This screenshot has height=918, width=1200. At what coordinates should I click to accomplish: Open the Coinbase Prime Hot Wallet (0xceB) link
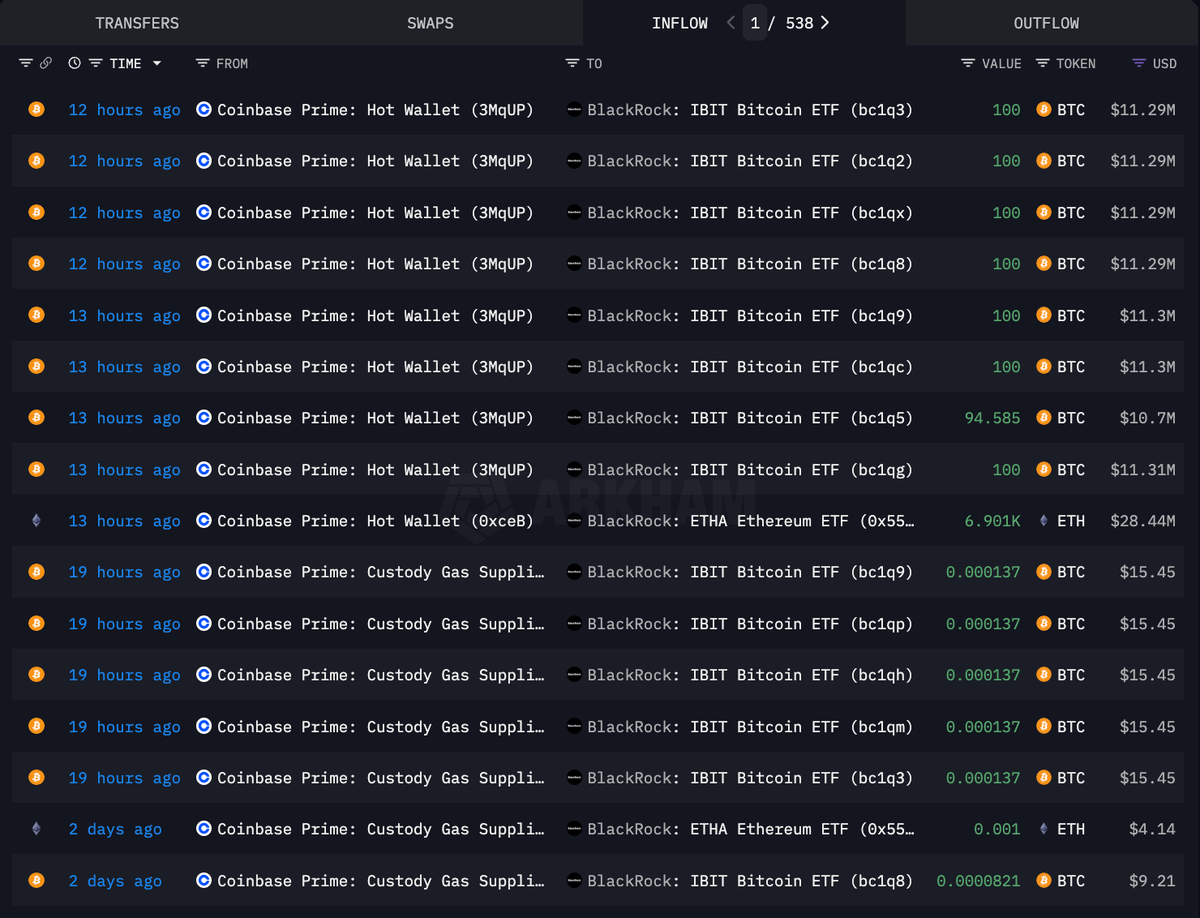coord(375,521)
